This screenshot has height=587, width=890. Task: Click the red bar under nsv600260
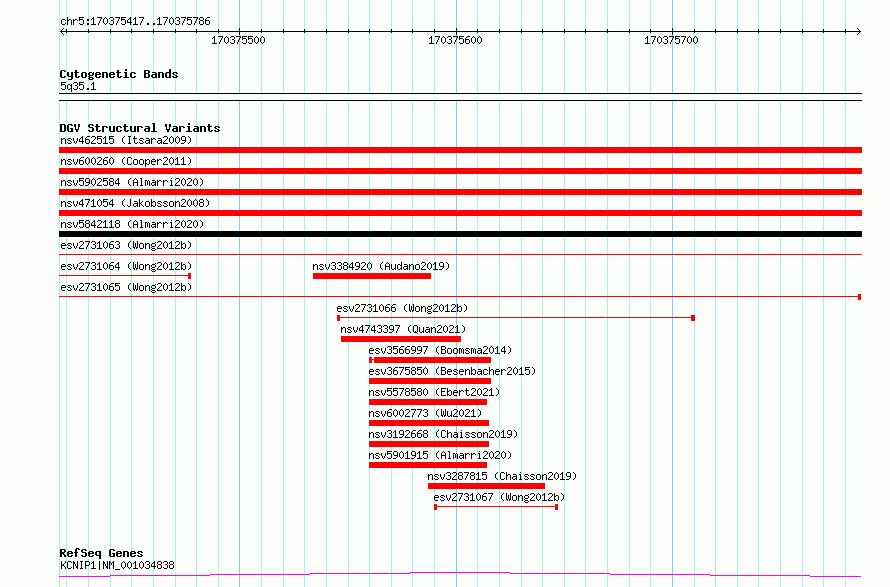point(460,171)
